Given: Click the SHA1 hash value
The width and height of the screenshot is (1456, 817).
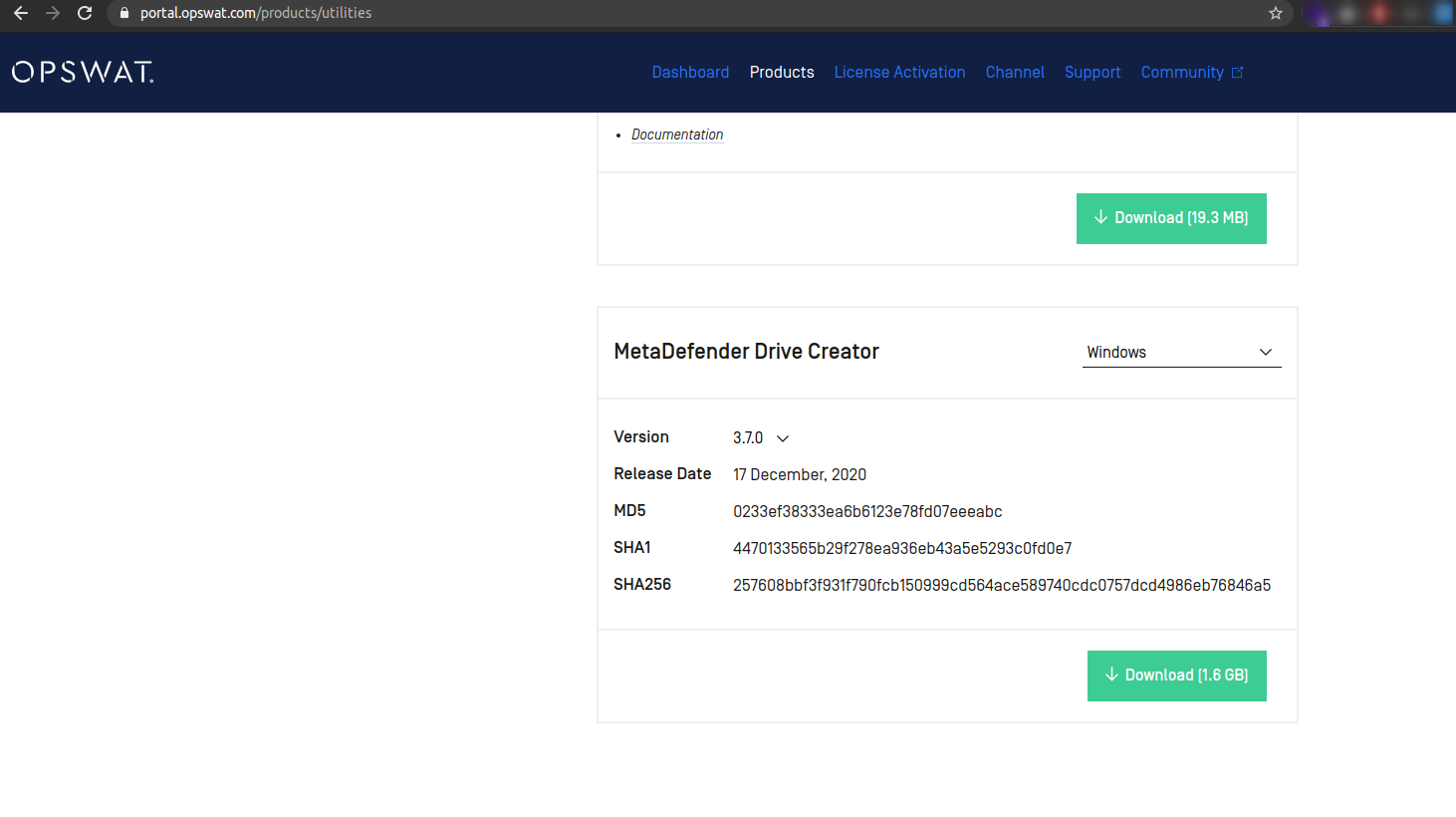Looking at the screenshot, I should [902, 548].
